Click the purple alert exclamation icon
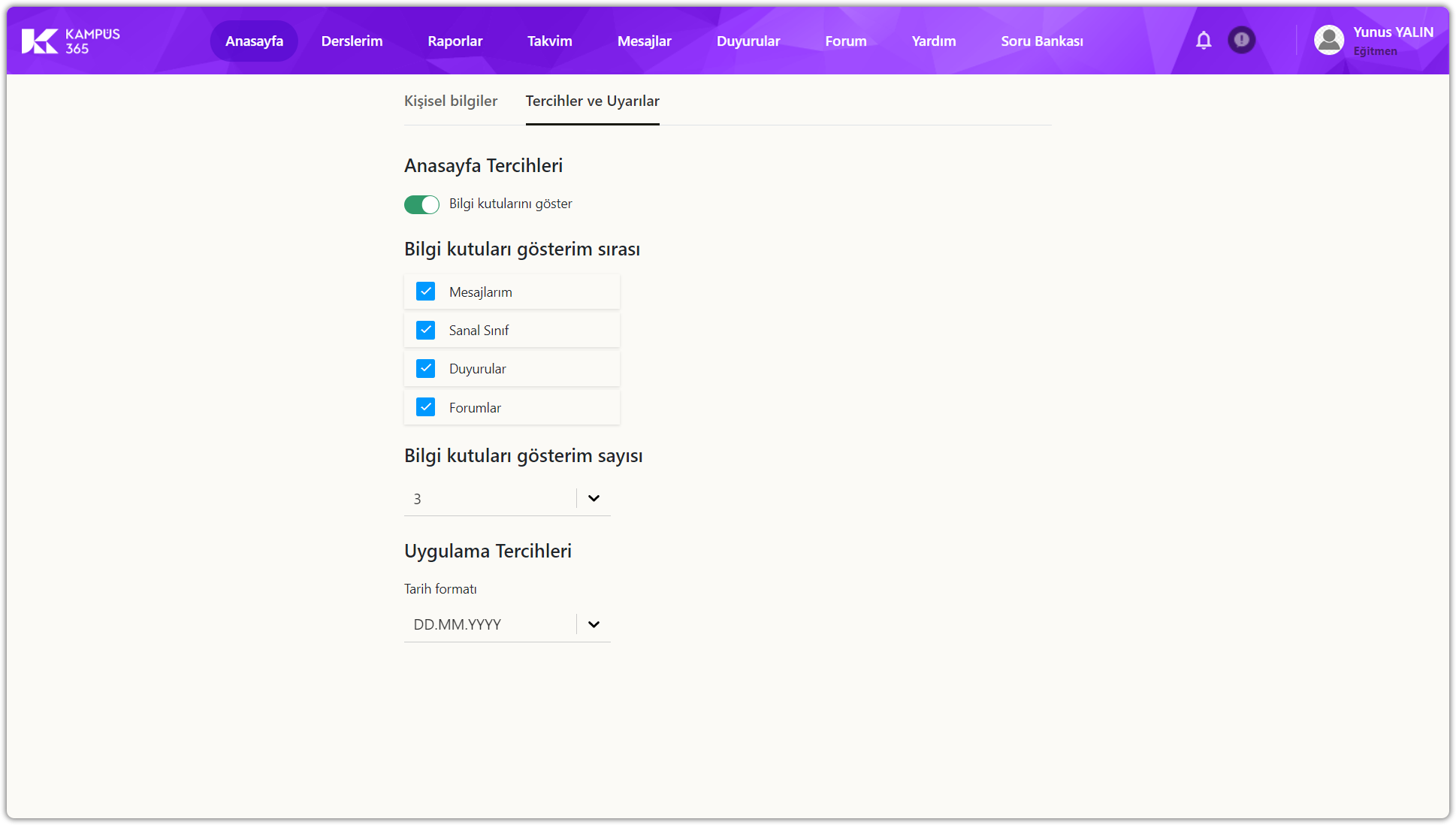The image size is (1456, 825). click(1241, 40)
